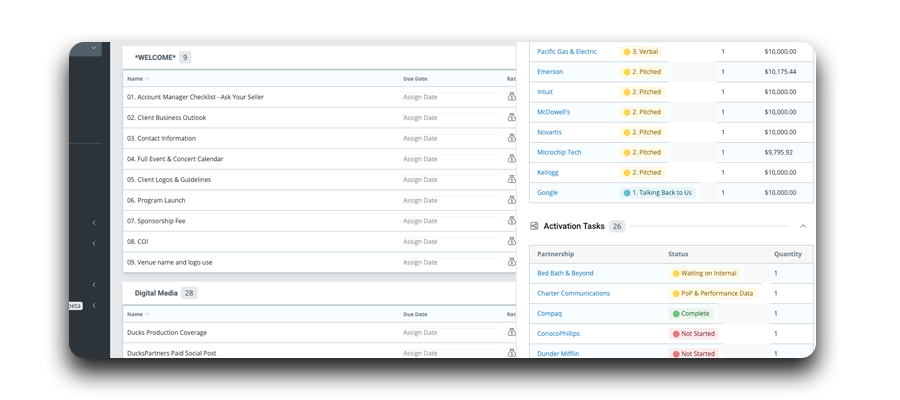This screenshot has width=900, height=400.
Task: Click the Due Date header in WELCOME table
Action: click(415, 79)
